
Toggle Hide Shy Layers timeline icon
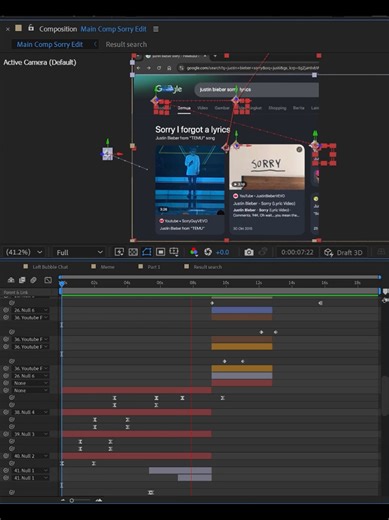[11, 280]
